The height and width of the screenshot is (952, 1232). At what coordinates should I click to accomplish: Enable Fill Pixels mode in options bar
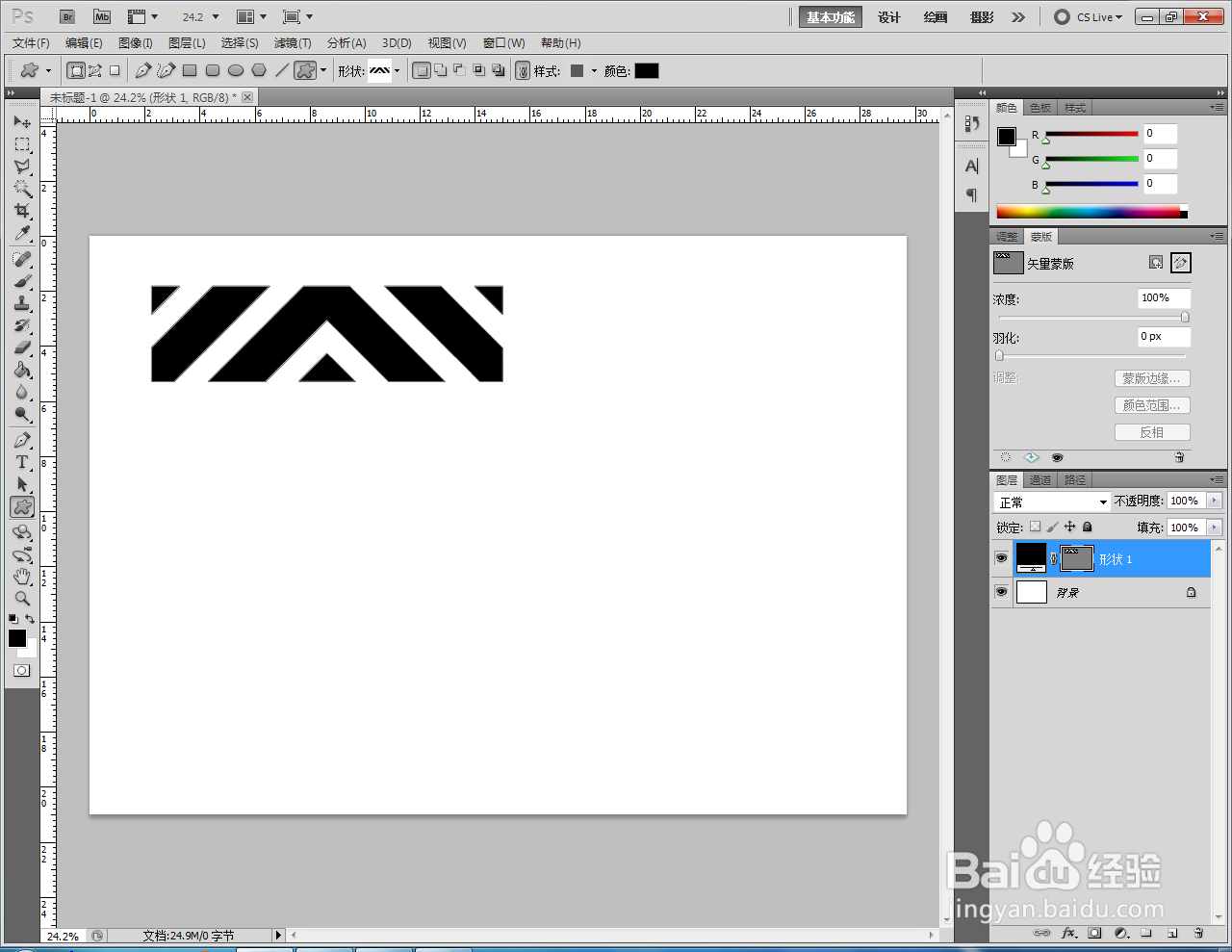tap(115, 70)
